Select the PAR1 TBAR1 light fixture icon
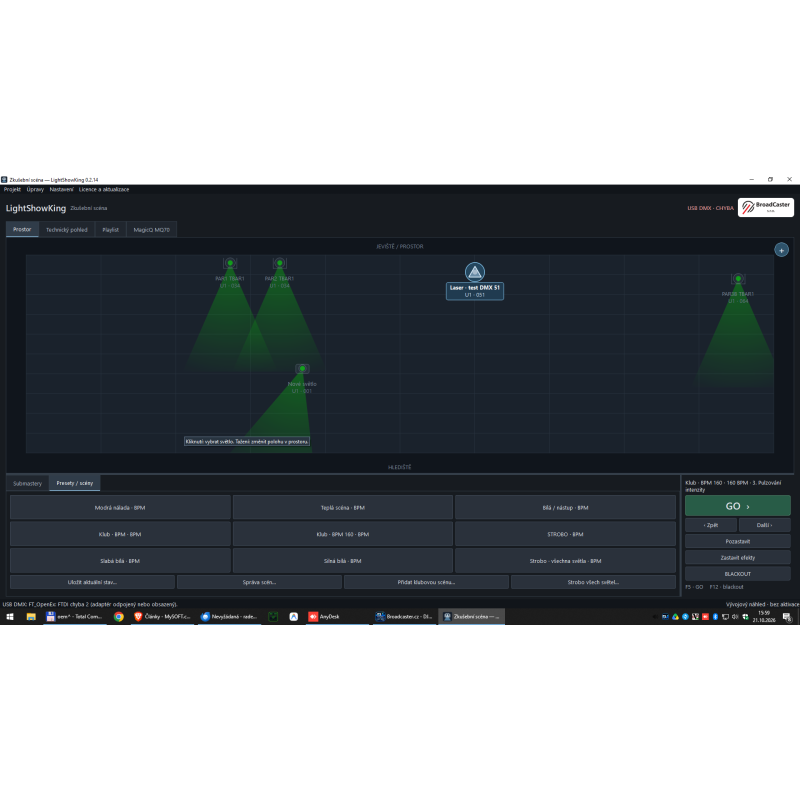 click(230, 263)
